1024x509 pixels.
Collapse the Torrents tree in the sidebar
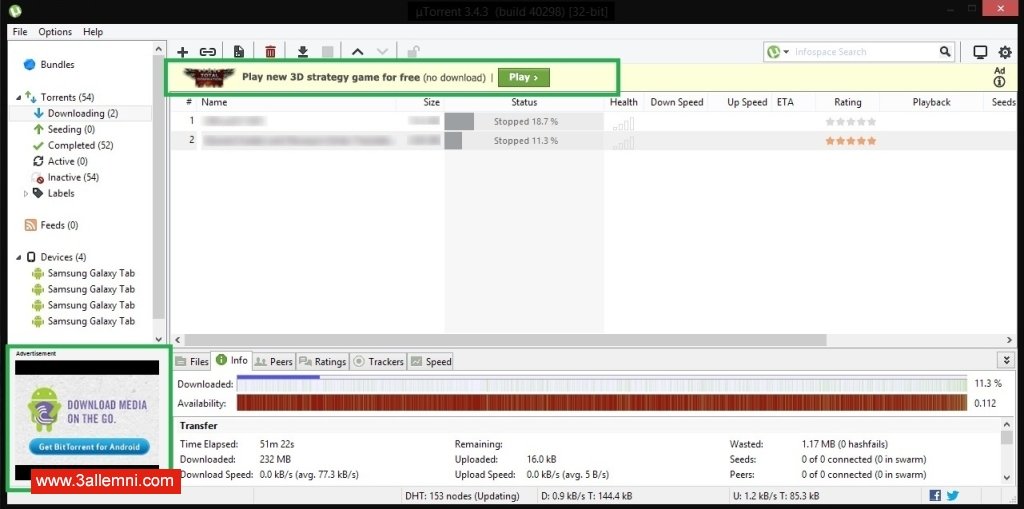[18, 98]
